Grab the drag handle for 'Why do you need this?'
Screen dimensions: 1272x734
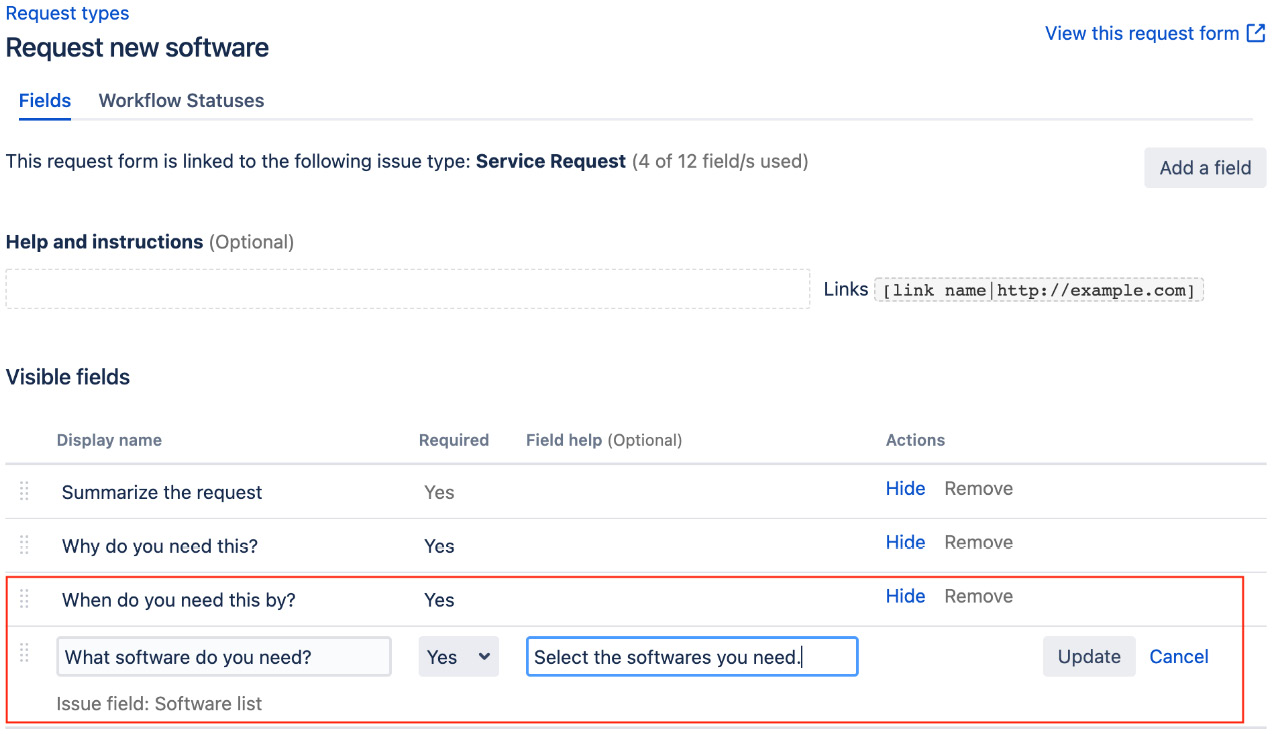[x=25, y=545]
